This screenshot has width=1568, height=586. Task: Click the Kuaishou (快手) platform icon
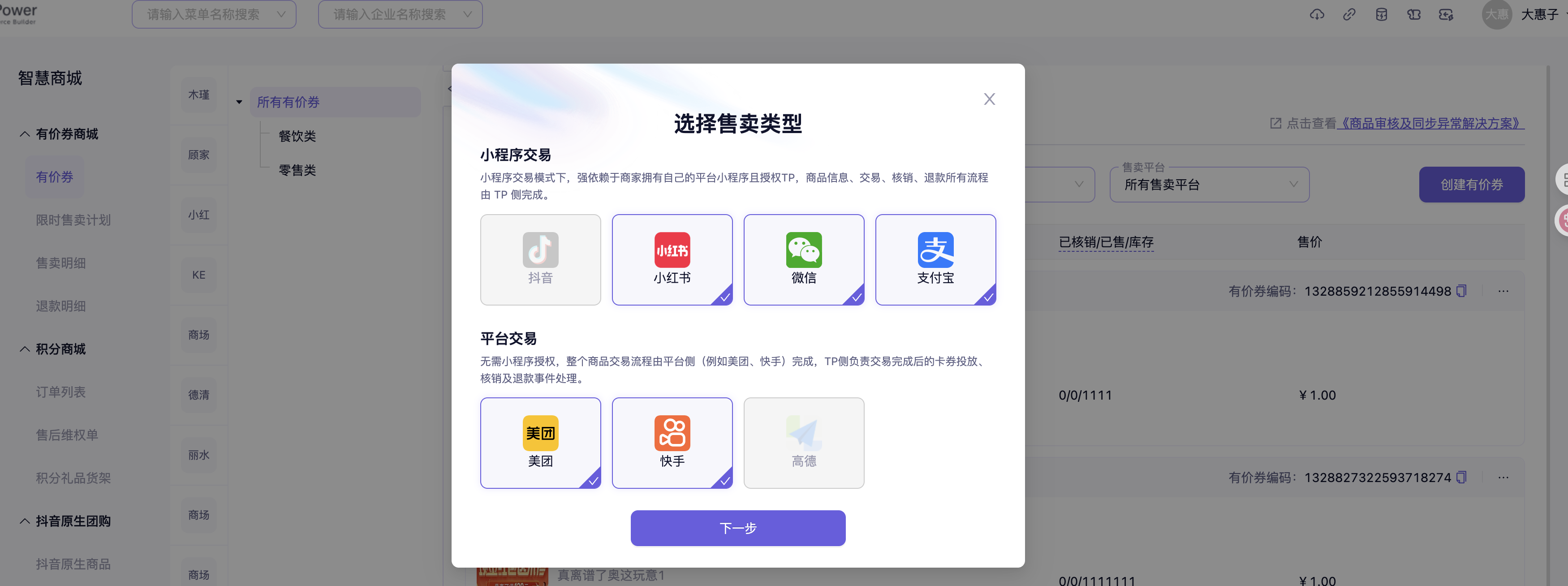pyautogui.click(x=672, y=433)
